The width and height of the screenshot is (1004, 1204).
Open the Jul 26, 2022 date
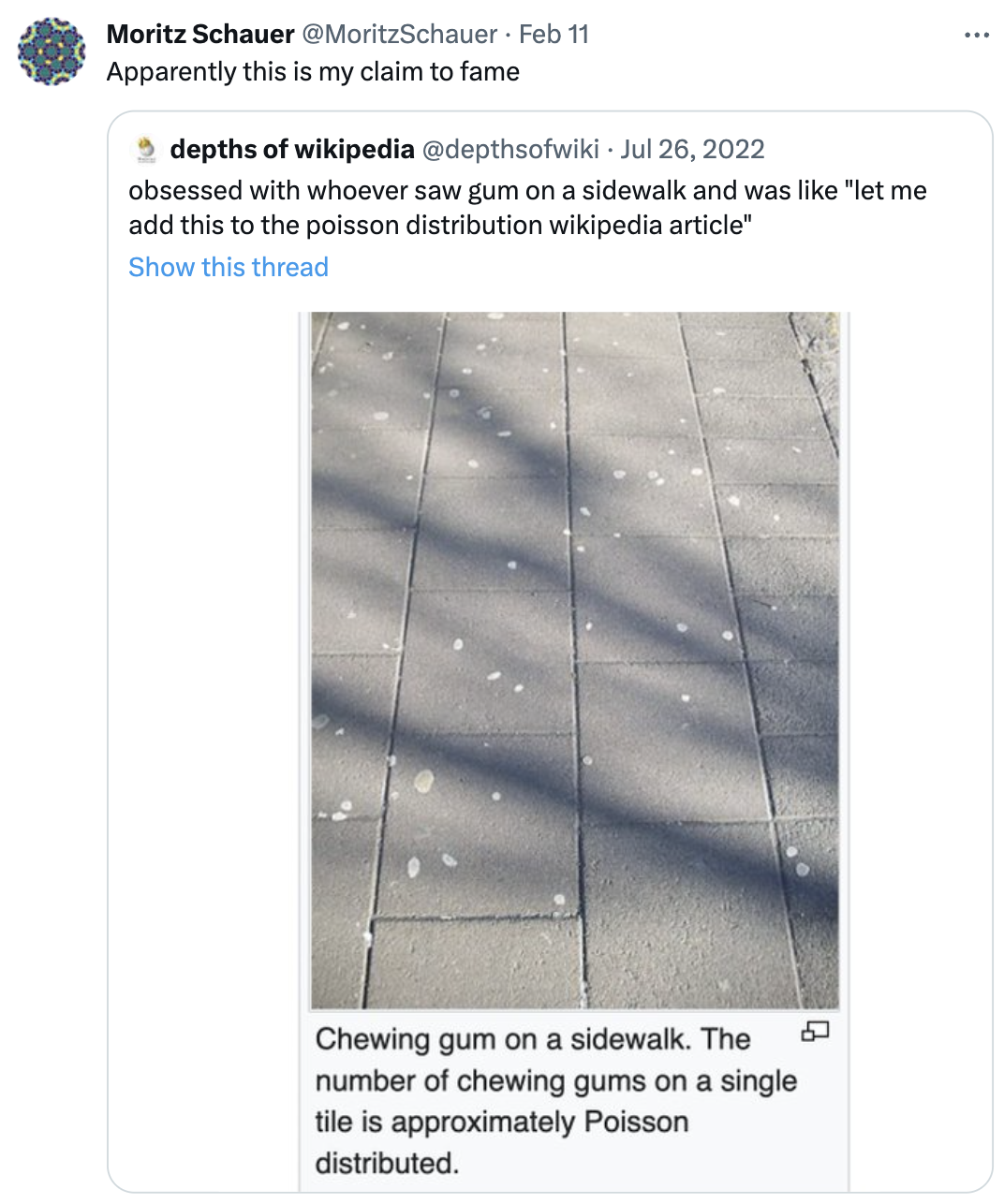coord(692,150)
